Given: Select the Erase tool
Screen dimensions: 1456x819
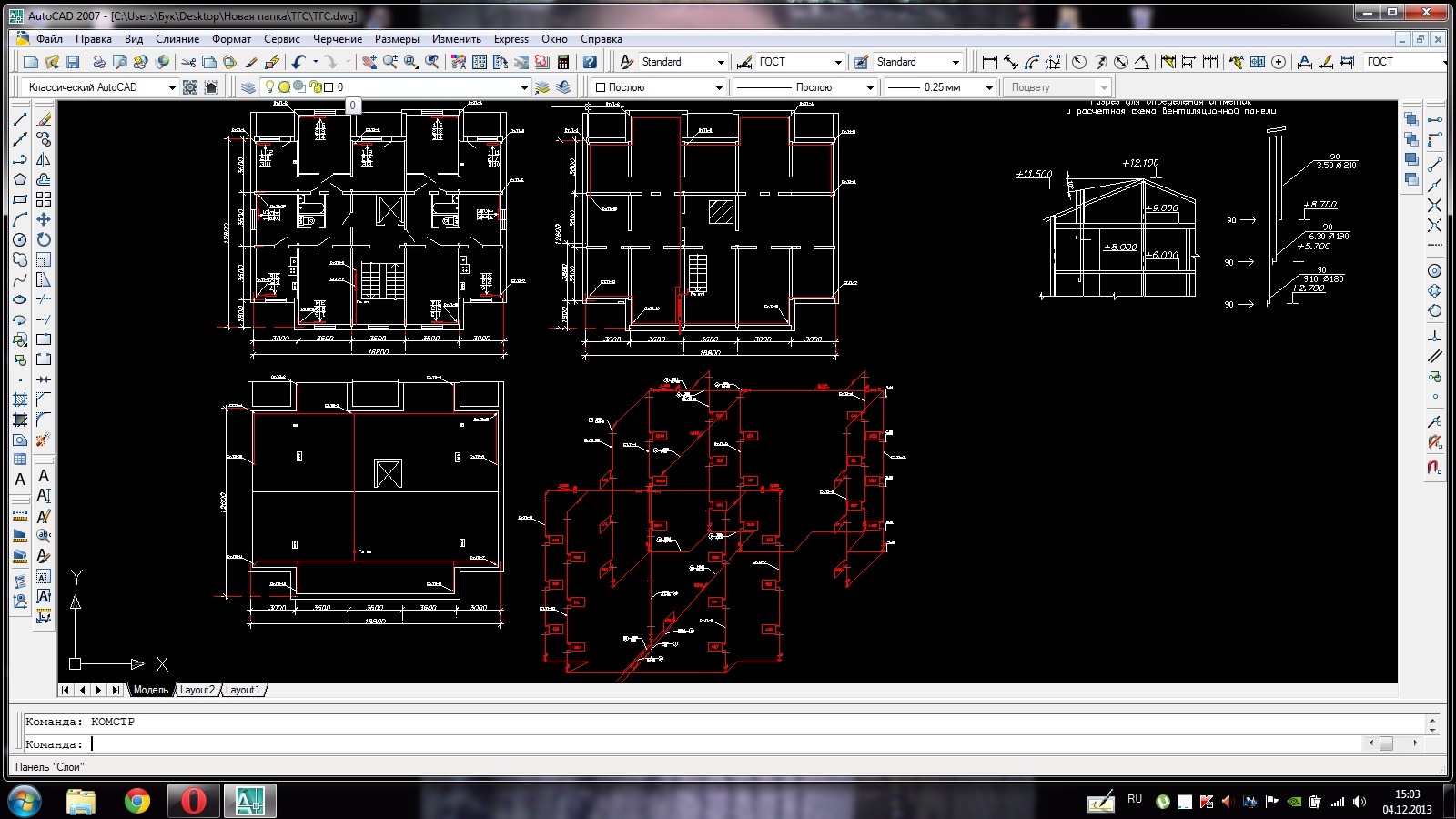Looking at the screenshot, I should (x=44, y=119).
